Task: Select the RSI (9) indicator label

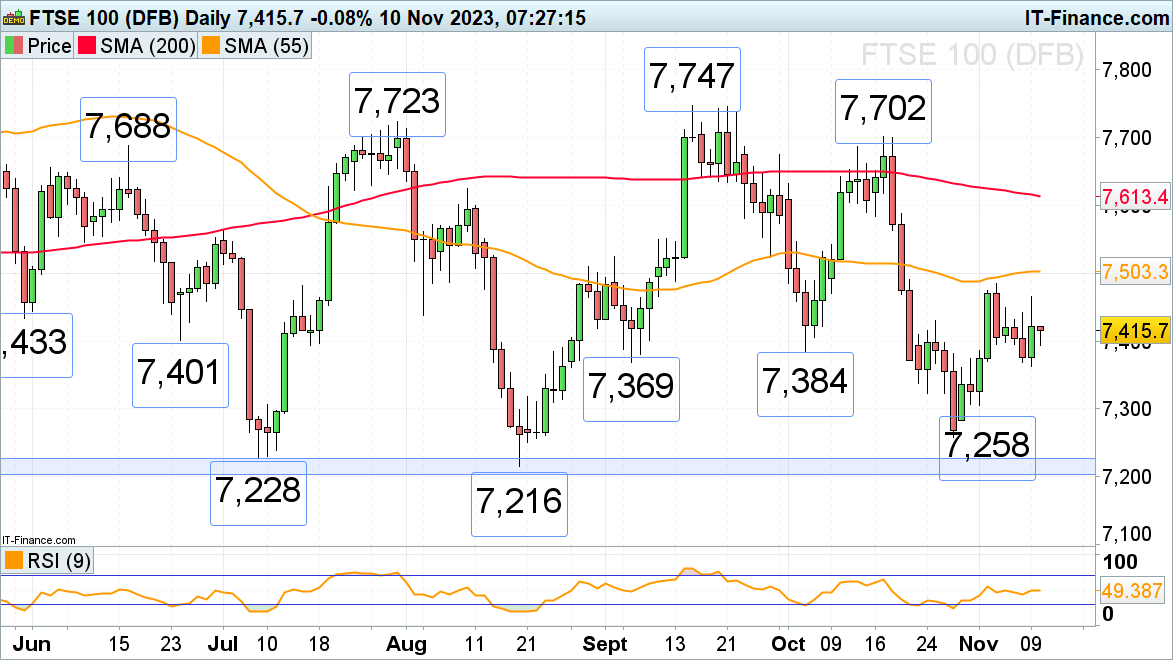Action: pos(59,560)
